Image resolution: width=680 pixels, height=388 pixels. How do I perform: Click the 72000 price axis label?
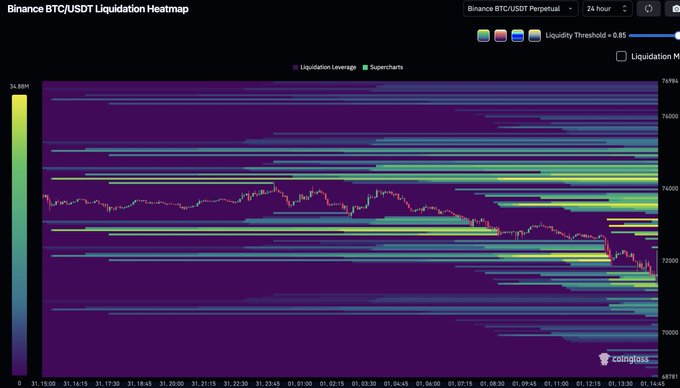click(670, 261)
